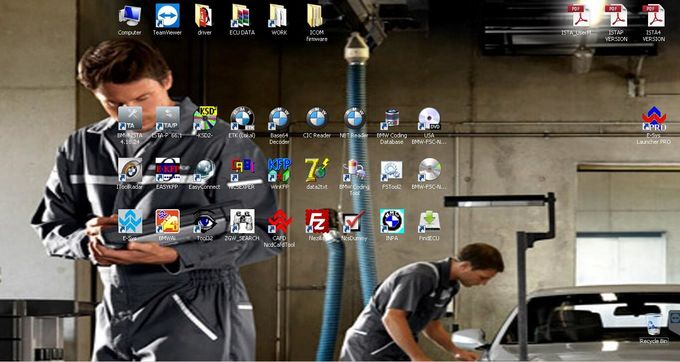The height and width of the screenshot is (362, 680).
Task: Open the NCSEXPER shortcut
Action: 242,170
